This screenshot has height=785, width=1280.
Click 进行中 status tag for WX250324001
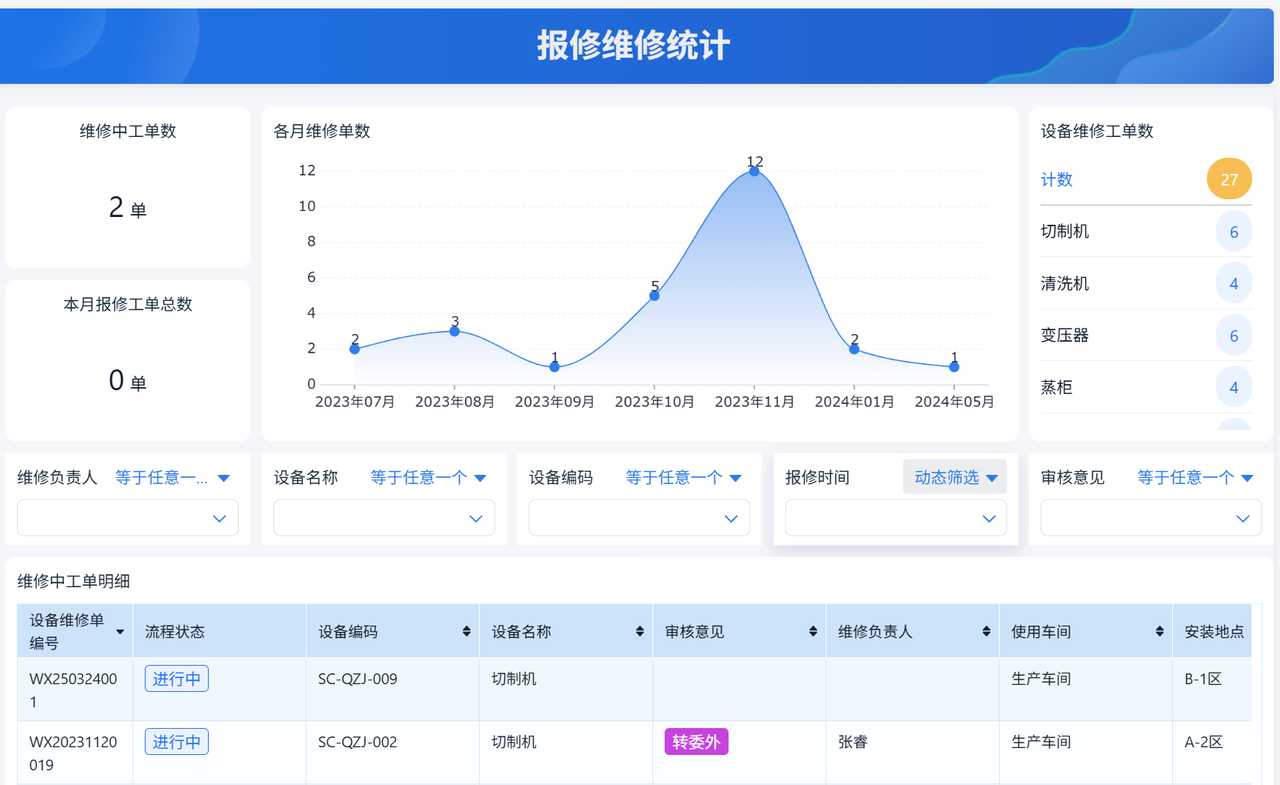pos(177,679)
